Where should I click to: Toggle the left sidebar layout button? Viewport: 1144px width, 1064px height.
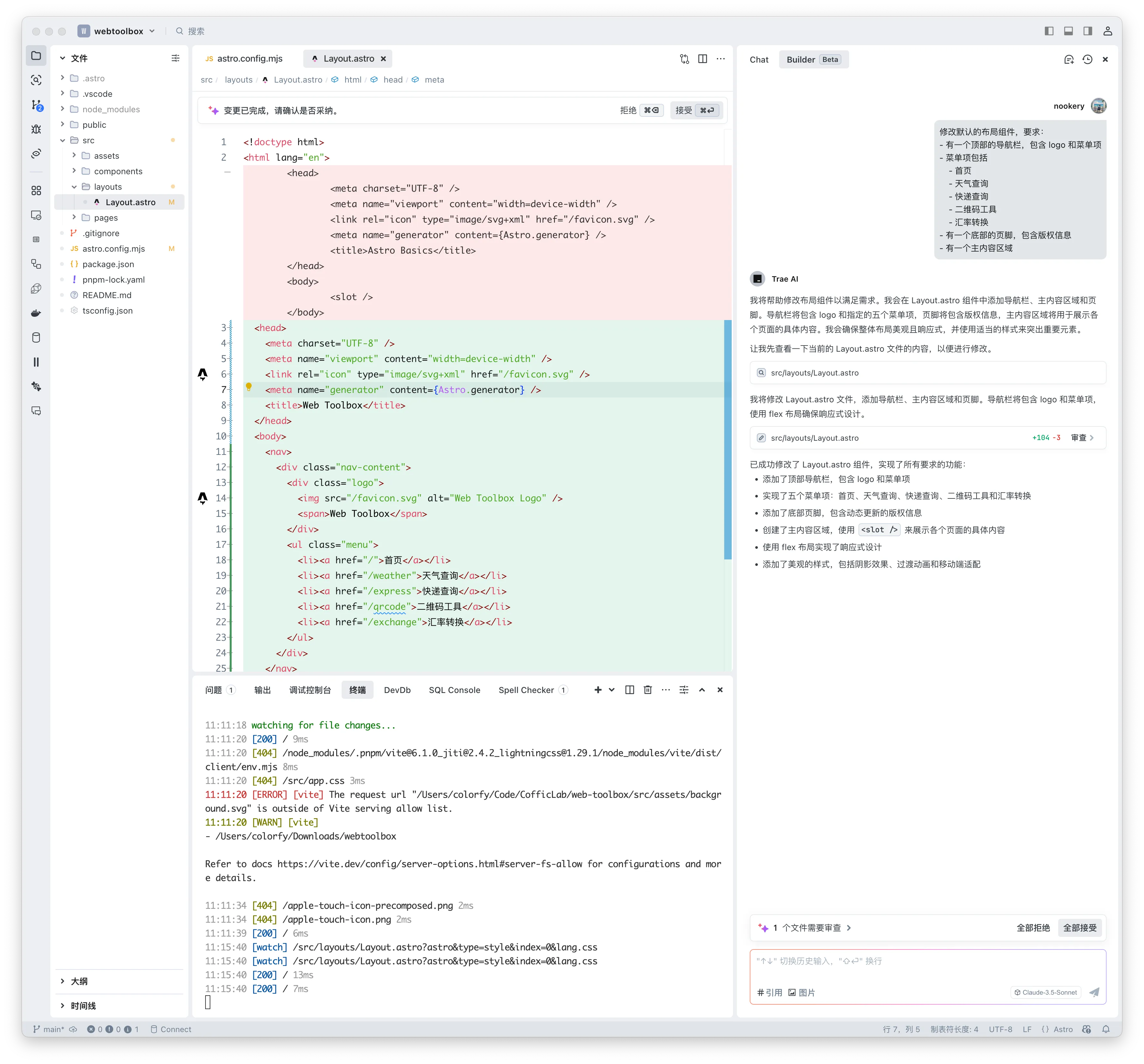[1049, 31]
